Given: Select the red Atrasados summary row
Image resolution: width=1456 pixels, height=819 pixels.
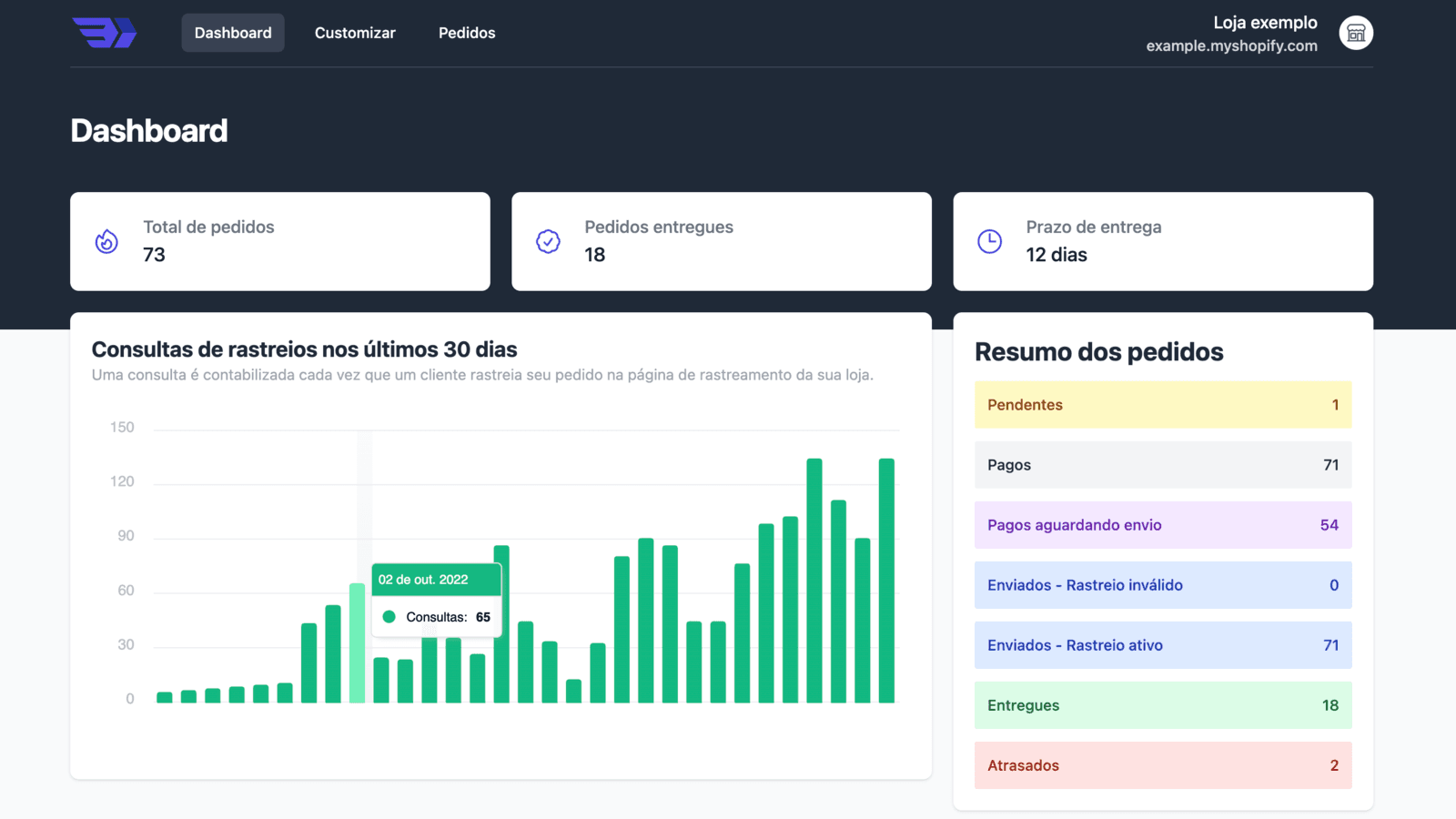Looking at the screenshot, I should 1162,765.
